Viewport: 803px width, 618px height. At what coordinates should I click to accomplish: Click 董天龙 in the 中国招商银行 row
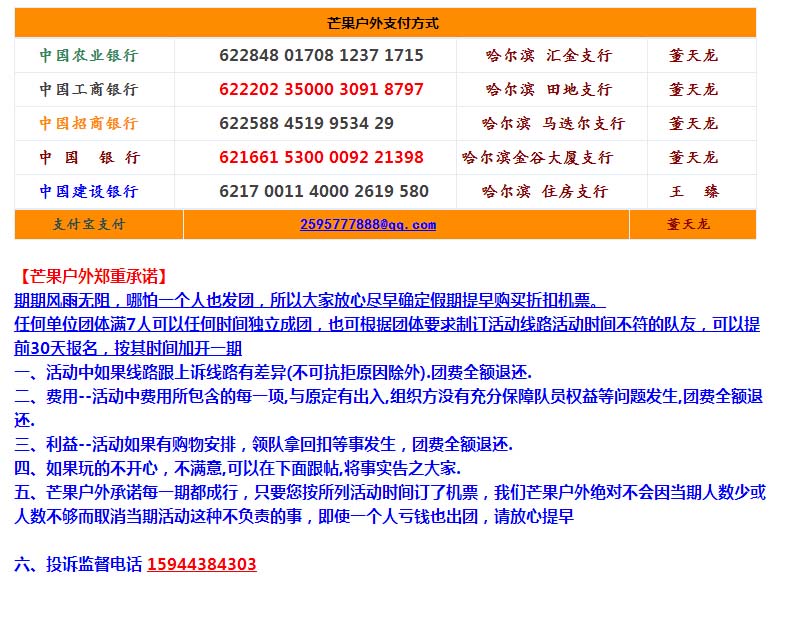pos(693,123)
